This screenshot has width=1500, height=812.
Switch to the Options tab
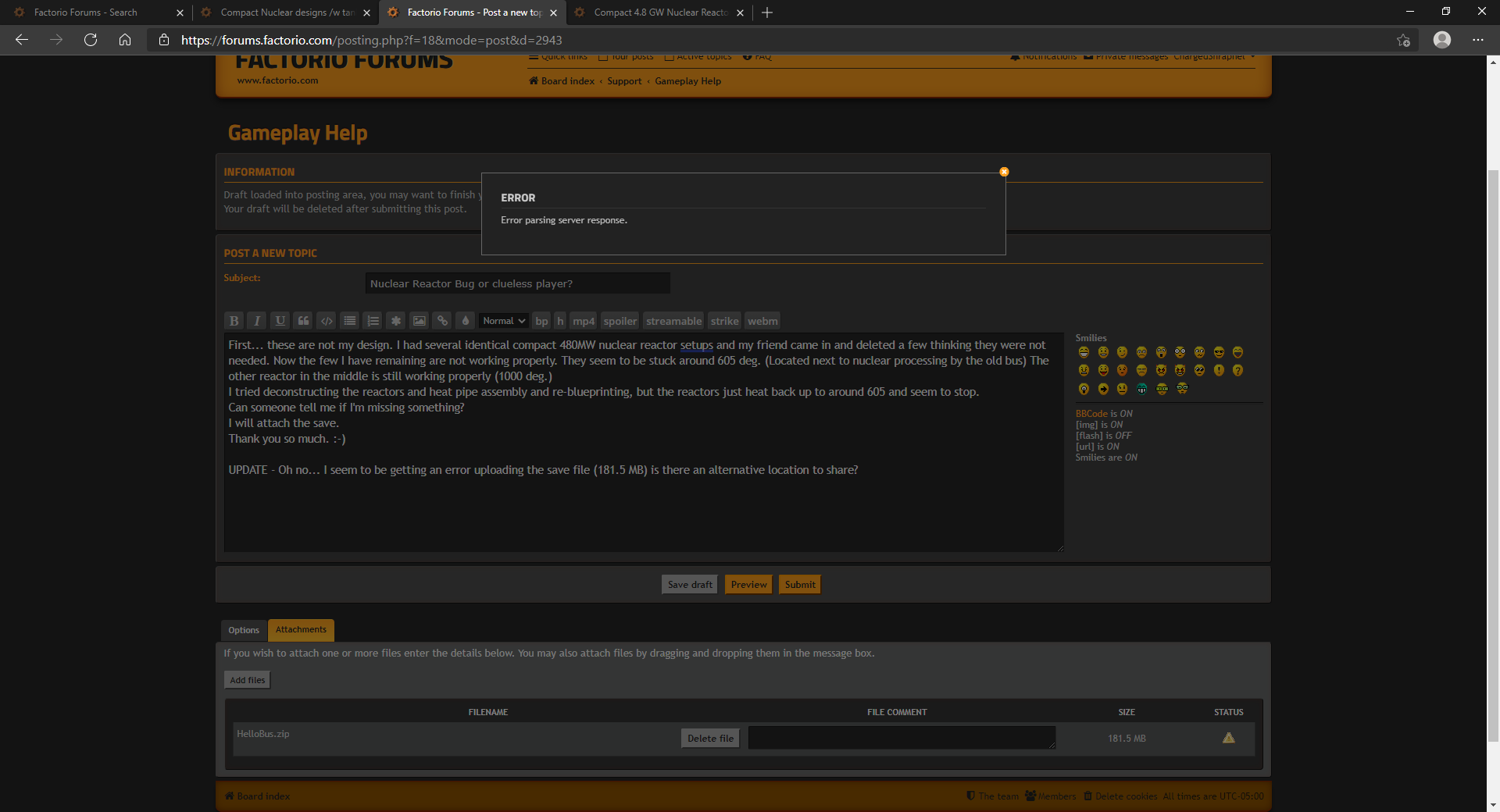(x=244, y=630)
